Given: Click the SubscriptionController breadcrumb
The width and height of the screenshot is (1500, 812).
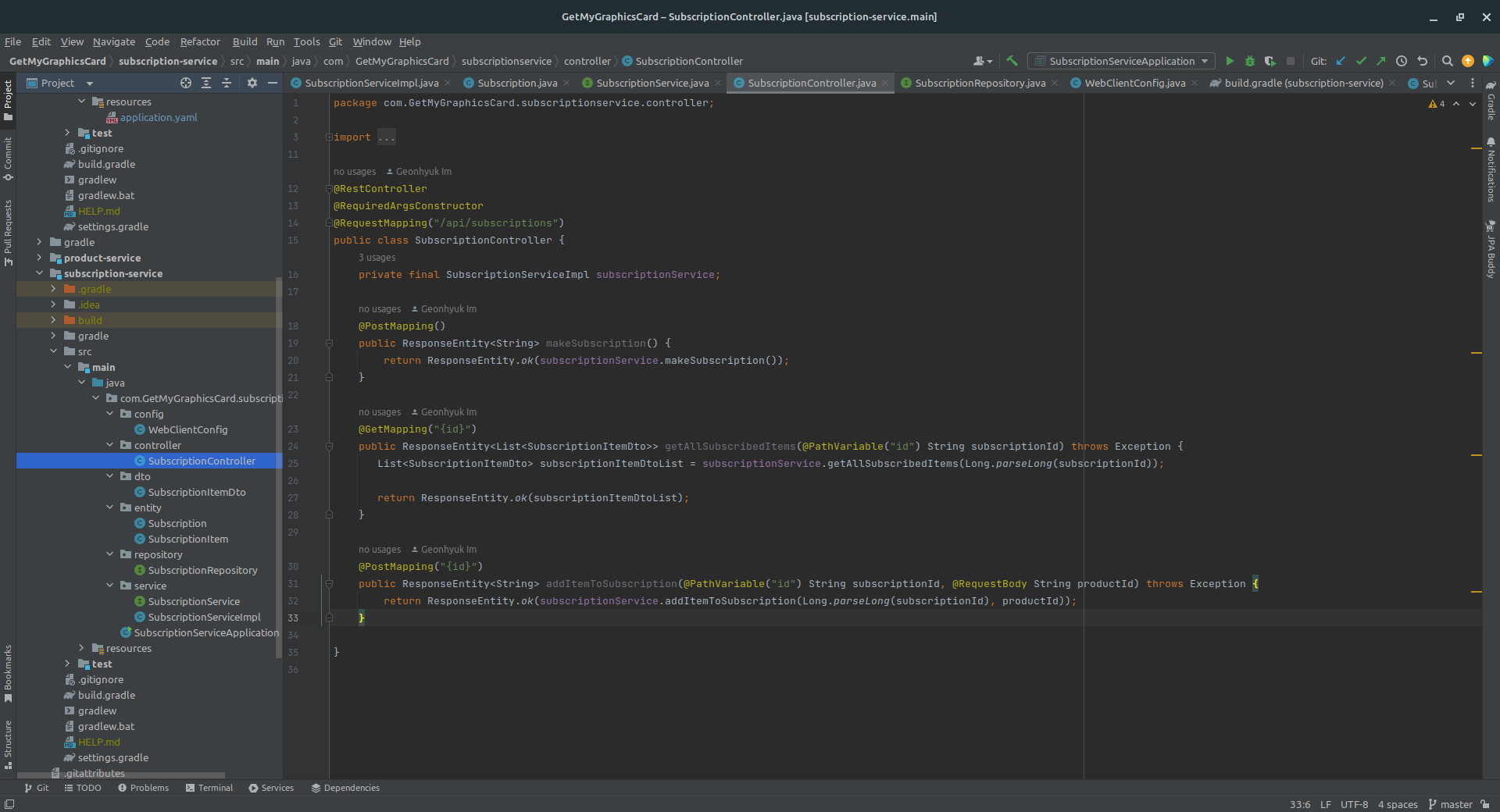Looking at the screenshot, I should [x=688, y=61].
